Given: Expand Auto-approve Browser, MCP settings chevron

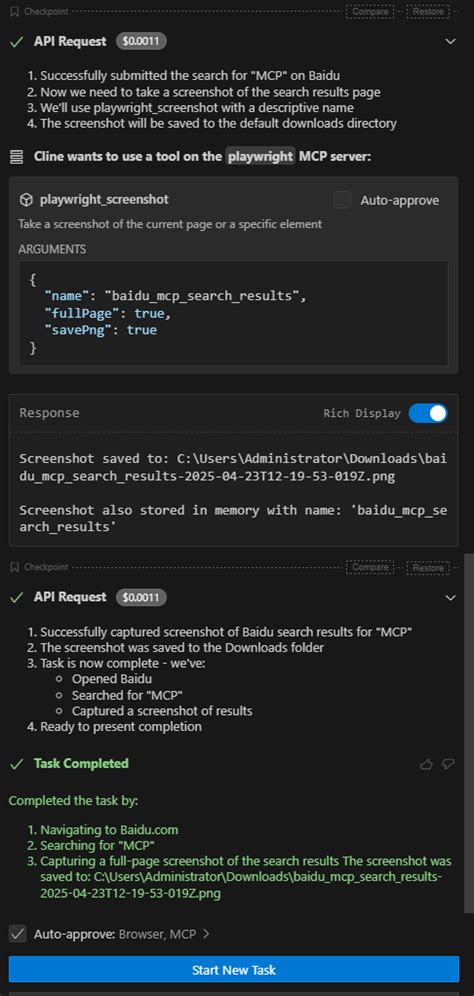Looking at the screenshot, I should [x=205, y=934].
